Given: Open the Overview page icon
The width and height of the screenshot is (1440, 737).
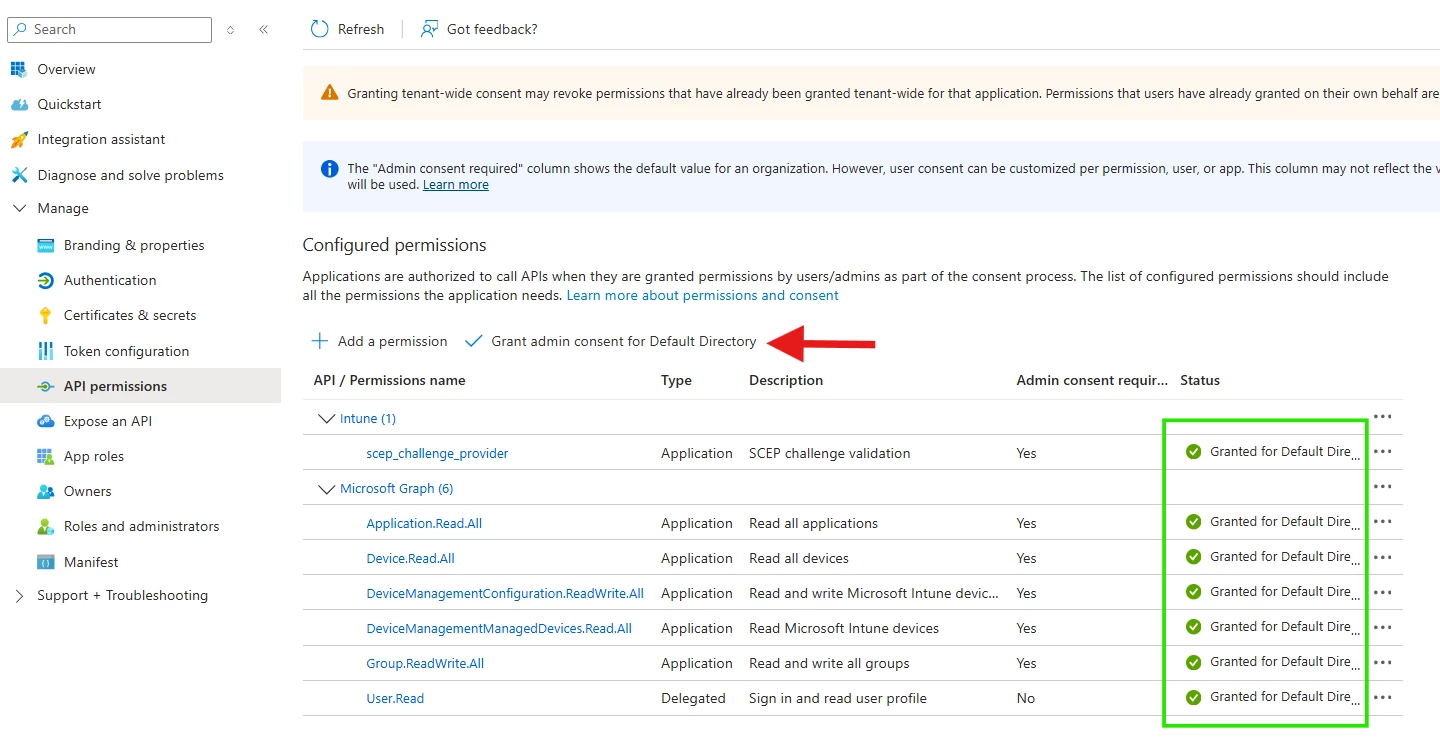Looking at the screenshot, I should click(x=19, y=69).
